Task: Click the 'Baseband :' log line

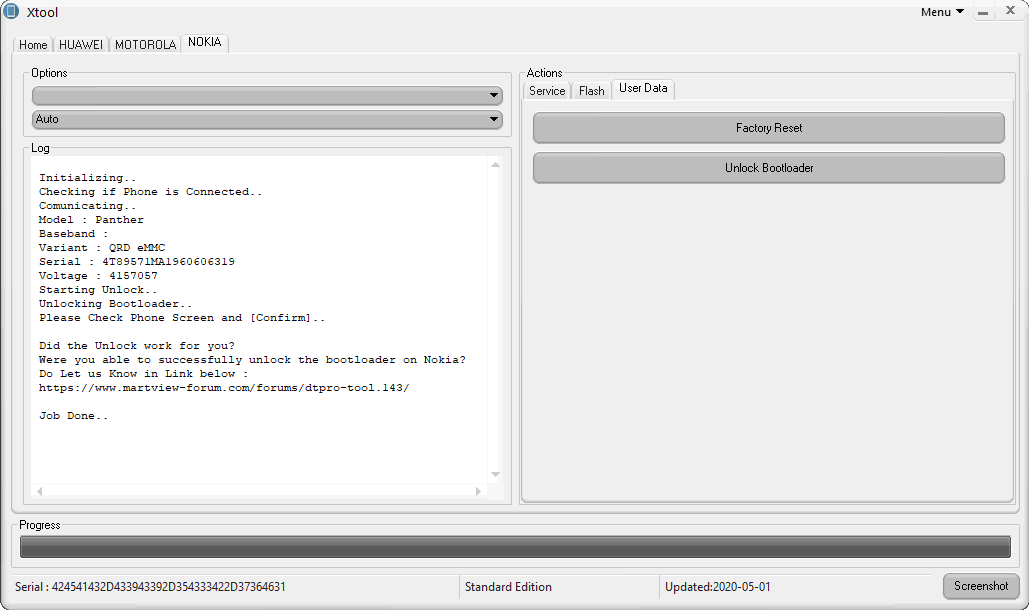Action: click(74, 234)
